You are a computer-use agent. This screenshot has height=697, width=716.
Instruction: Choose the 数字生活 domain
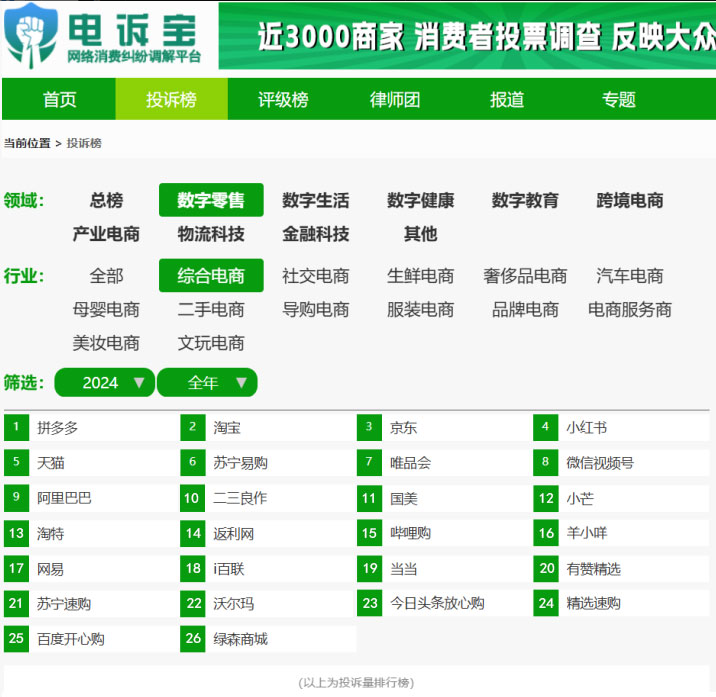[316, 200]
